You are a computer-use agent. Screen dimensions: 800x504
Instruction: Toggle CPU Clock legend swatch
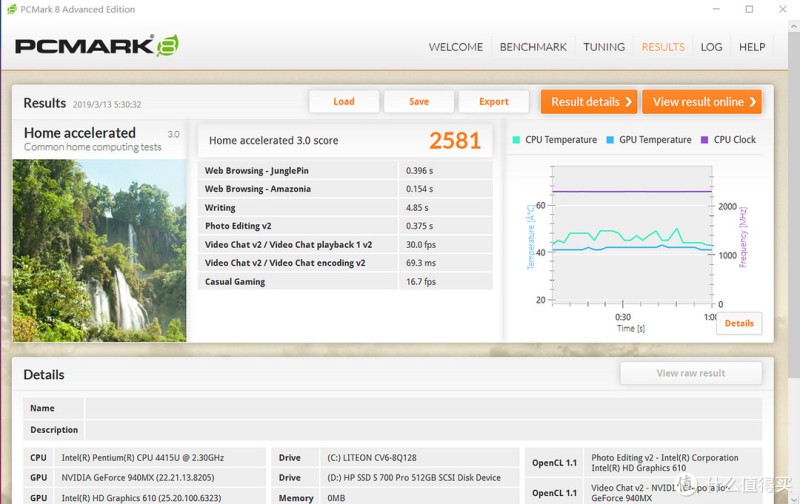(x=705, y=140)
